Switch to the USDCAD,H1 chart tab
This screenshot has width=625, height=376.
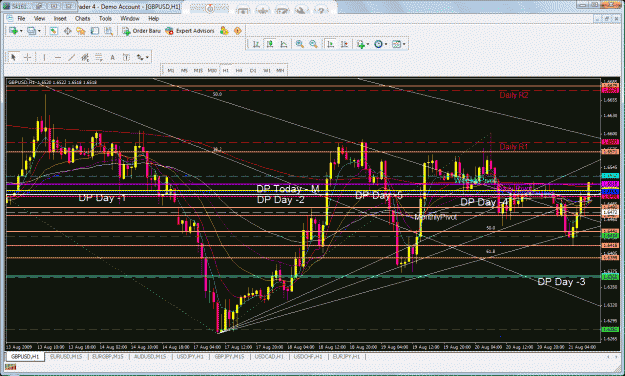pos(269,356)
